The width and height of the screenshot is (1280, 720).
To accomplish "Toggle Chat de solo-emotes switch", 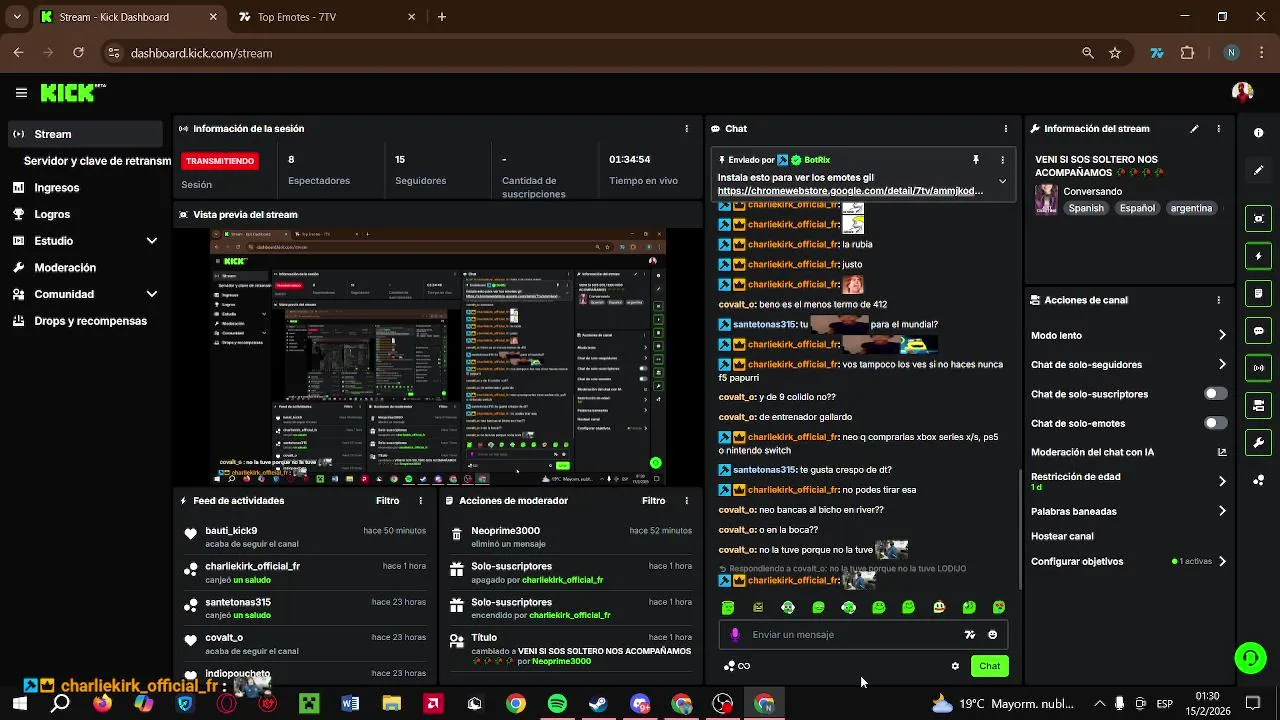I will (x=1215, y=423).
